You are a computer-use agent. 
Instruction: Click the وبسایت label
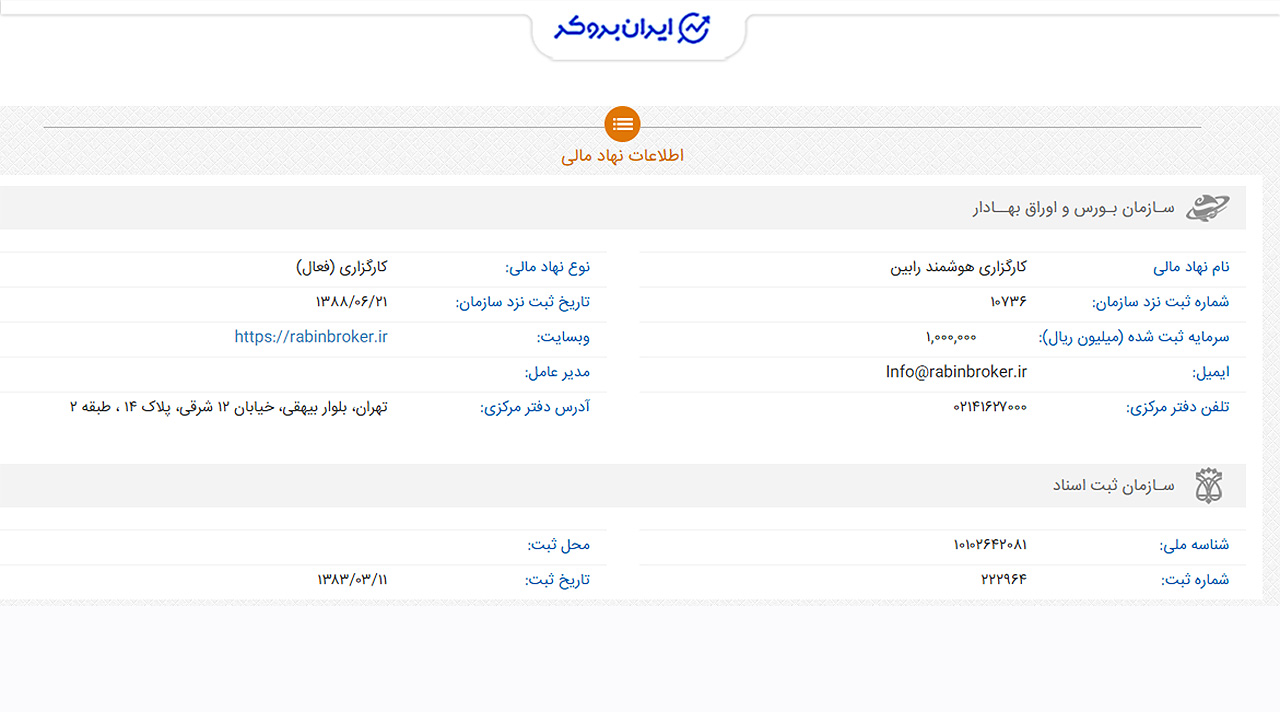pos(563,337)
